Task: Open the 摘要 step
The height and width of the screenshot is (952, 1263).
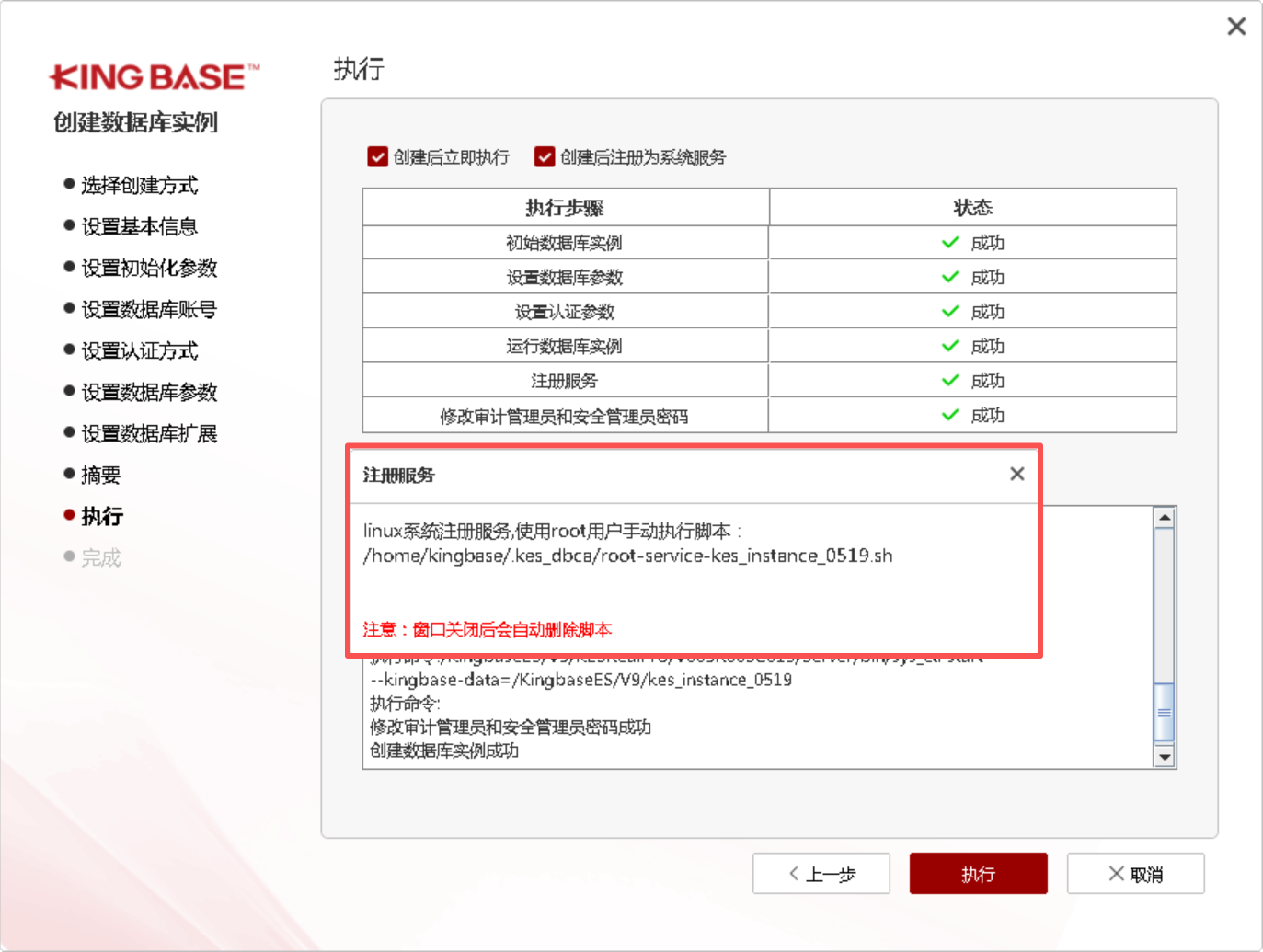Action: point(100,475)
